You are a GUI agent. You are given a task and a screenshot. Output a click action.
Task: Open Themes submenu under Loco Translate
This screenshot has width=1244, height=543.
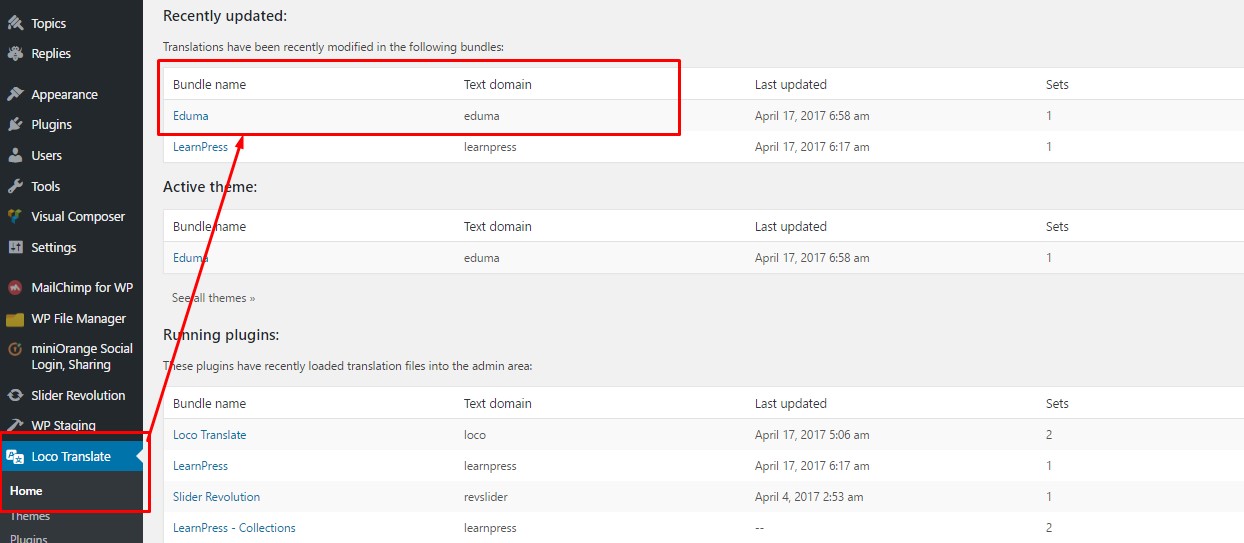[30, 516]
